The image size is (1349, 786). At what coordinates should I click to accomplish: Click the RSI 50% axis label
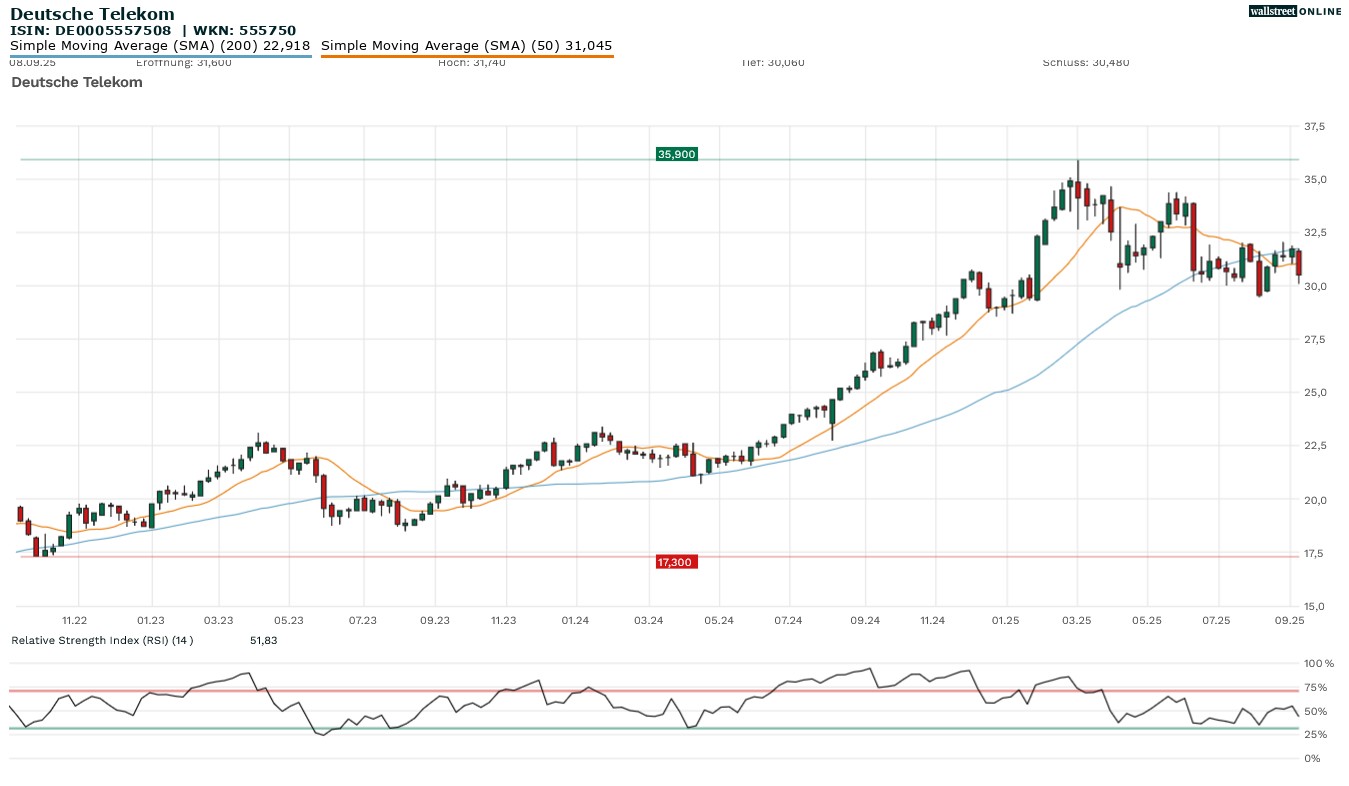(1317, 712)
